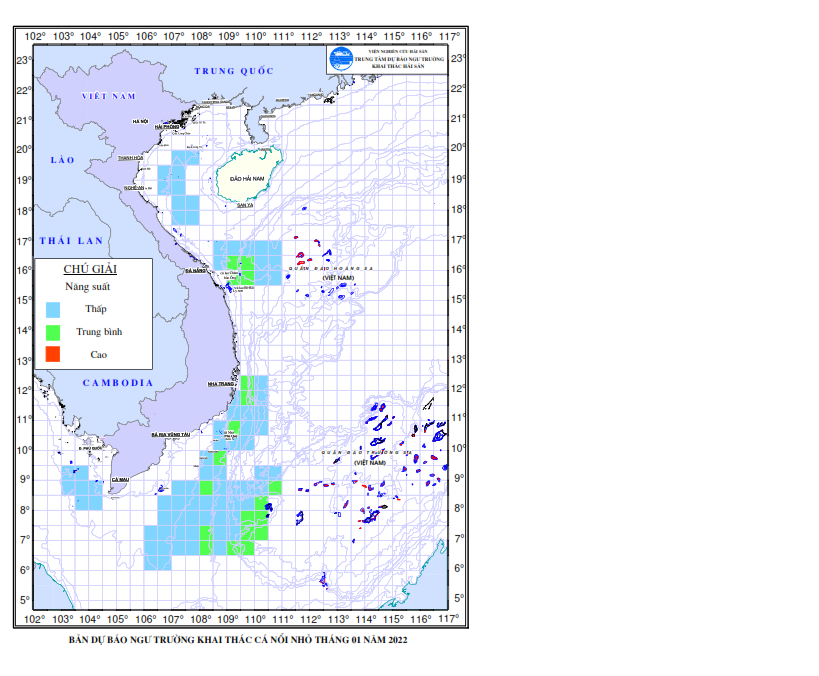819x676 pixels.
Task: Click (VIỆT NAM) under the Hoàng Sa label
Action: (338, 278)
